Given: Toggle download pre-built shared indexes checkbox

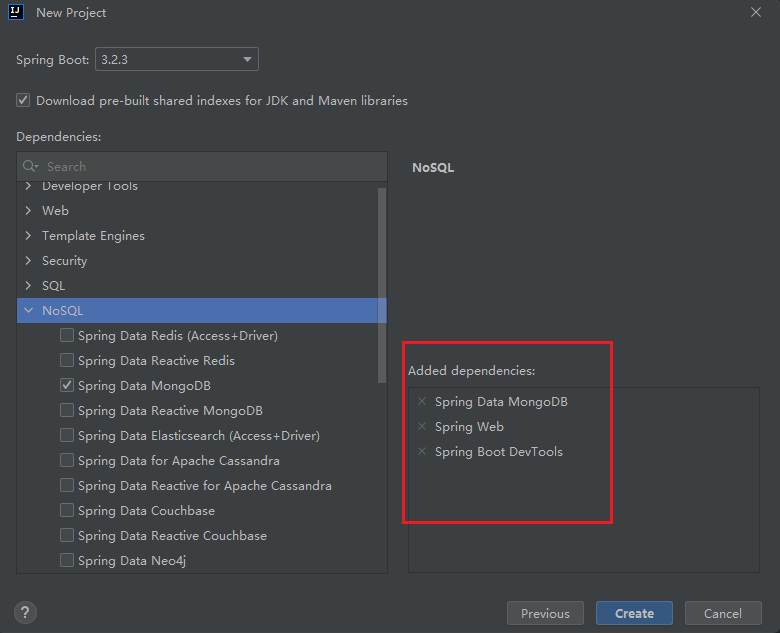Looking at the screenshot, I should click(23, 100).
